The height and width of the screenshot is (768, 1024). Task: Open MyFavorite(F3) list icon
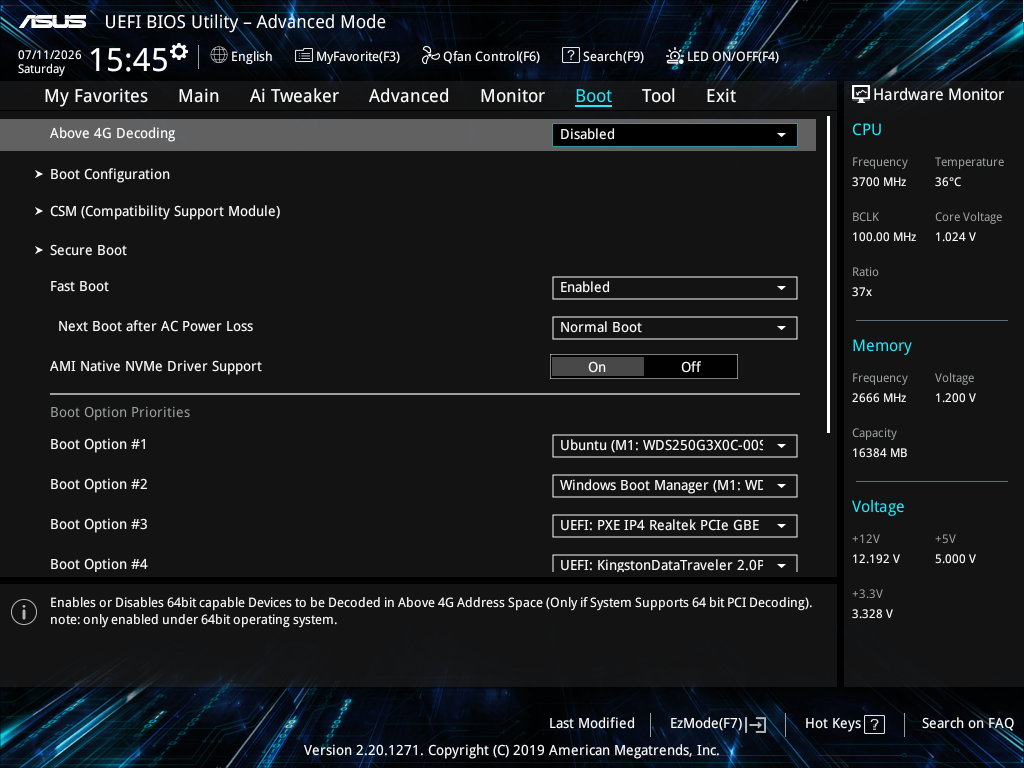(x=304, y=56)
